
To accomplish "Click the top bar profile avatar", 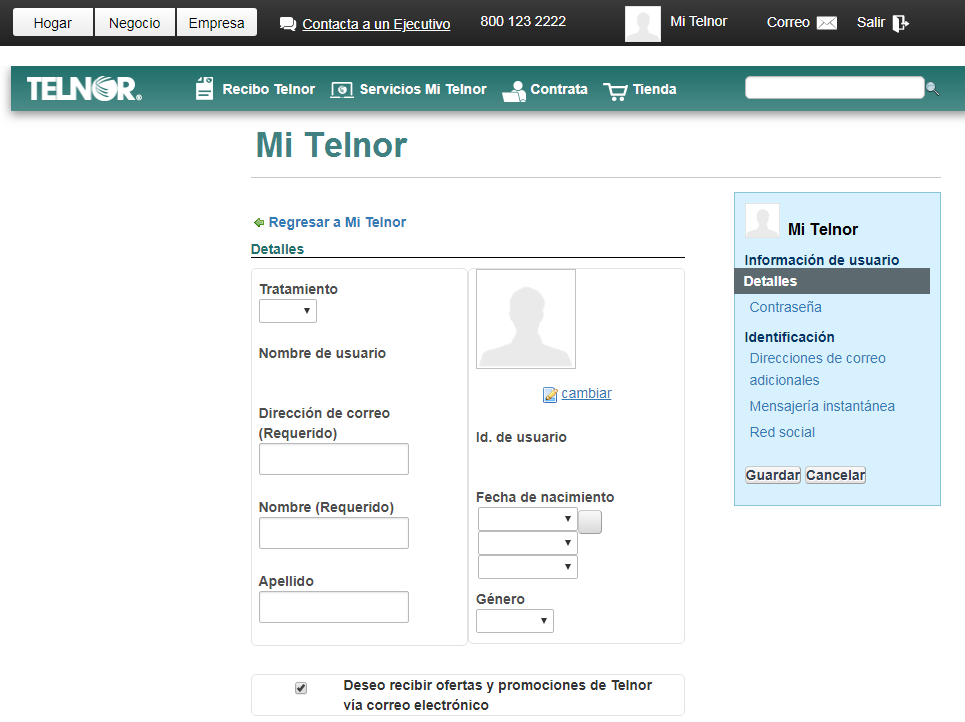I will point(643,24).
